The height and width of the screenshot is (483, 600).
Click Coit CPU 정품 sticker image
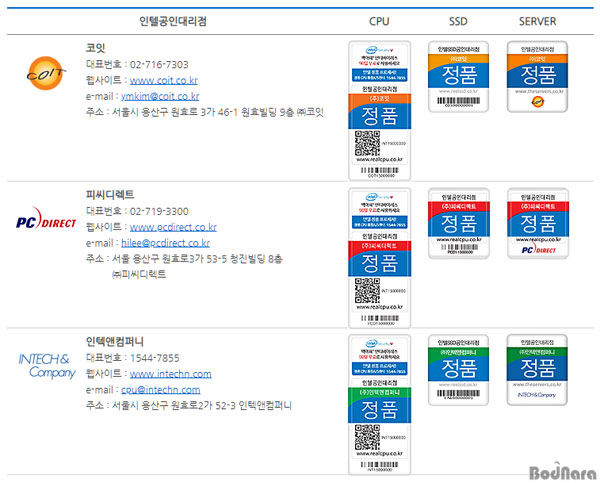379,111
